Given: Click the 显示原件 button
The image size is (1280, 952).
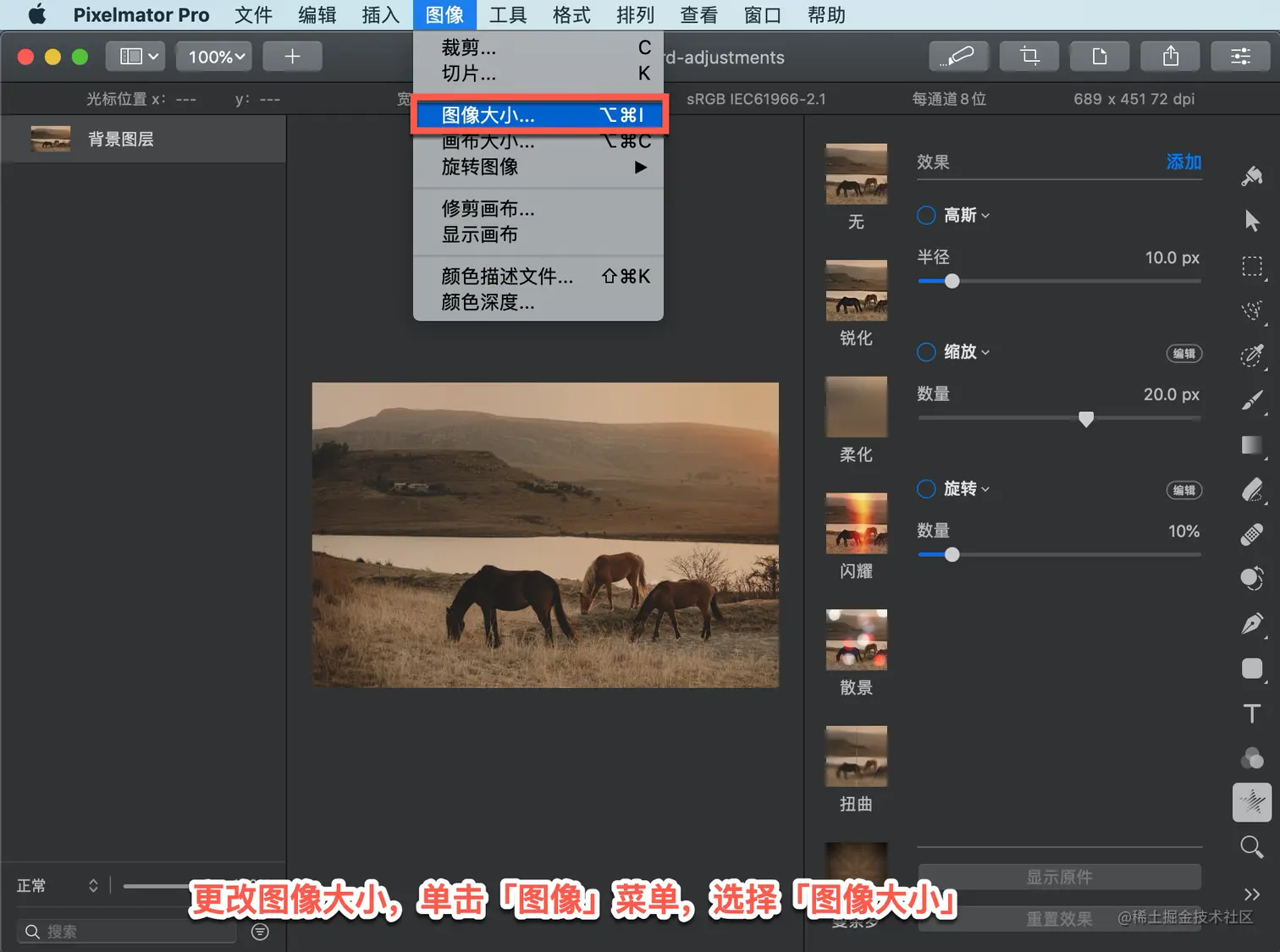Looking at the screenshot, I should (1059, 877).
